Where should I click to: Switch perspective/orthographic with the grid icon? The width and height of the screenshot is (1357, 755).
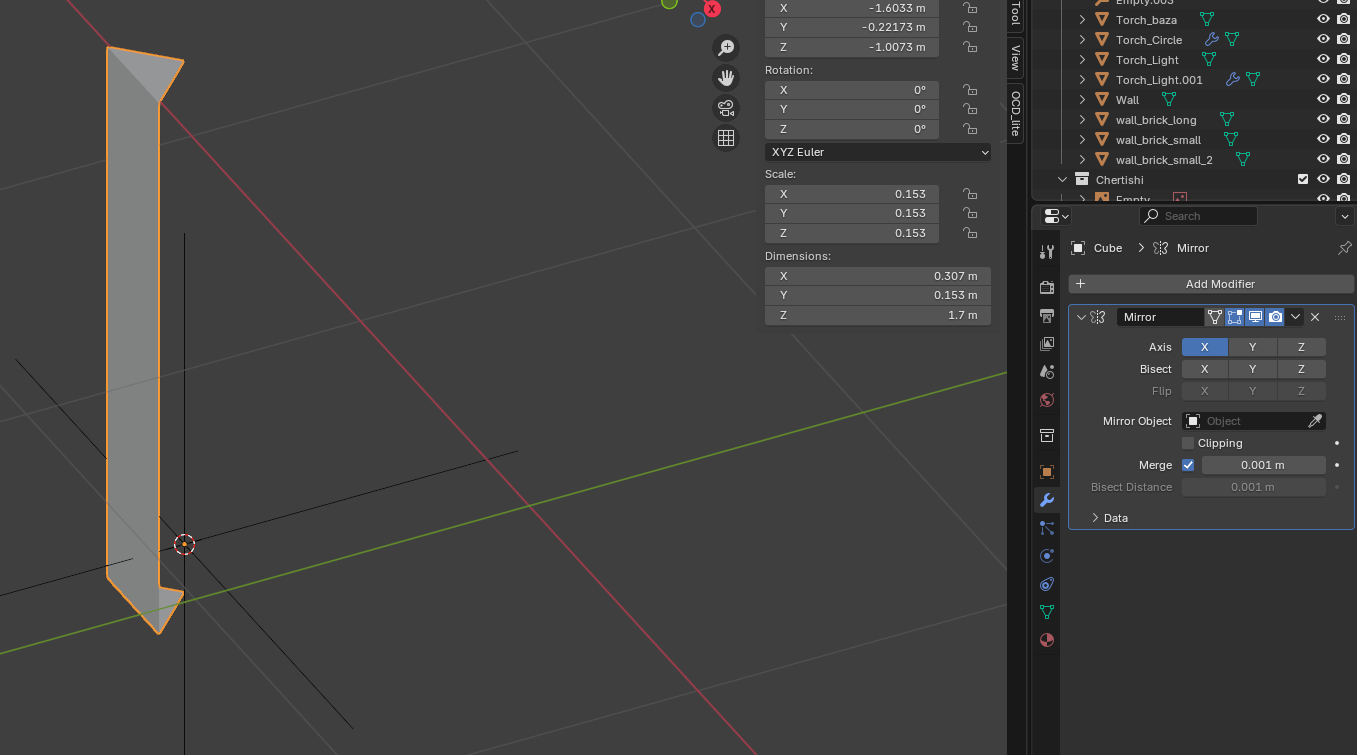coord(726,138)
